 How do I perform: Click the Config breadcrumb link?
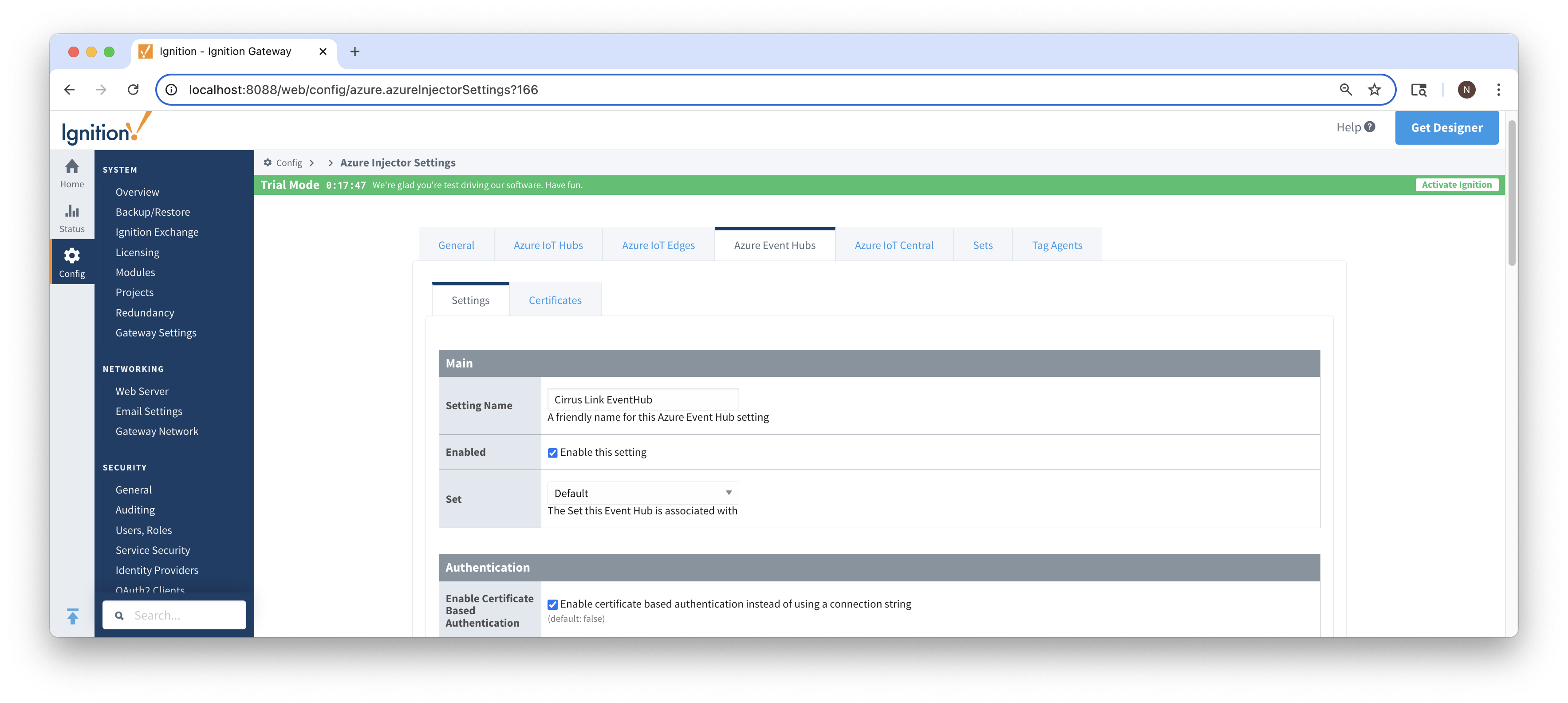coord(288,163)
